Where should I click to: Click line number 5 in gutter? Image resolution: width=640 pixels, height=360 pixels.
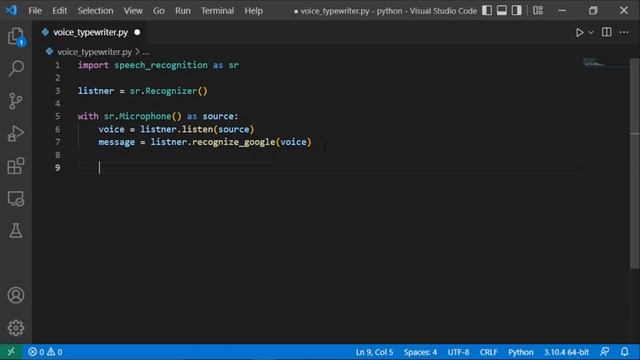point(58,116)
